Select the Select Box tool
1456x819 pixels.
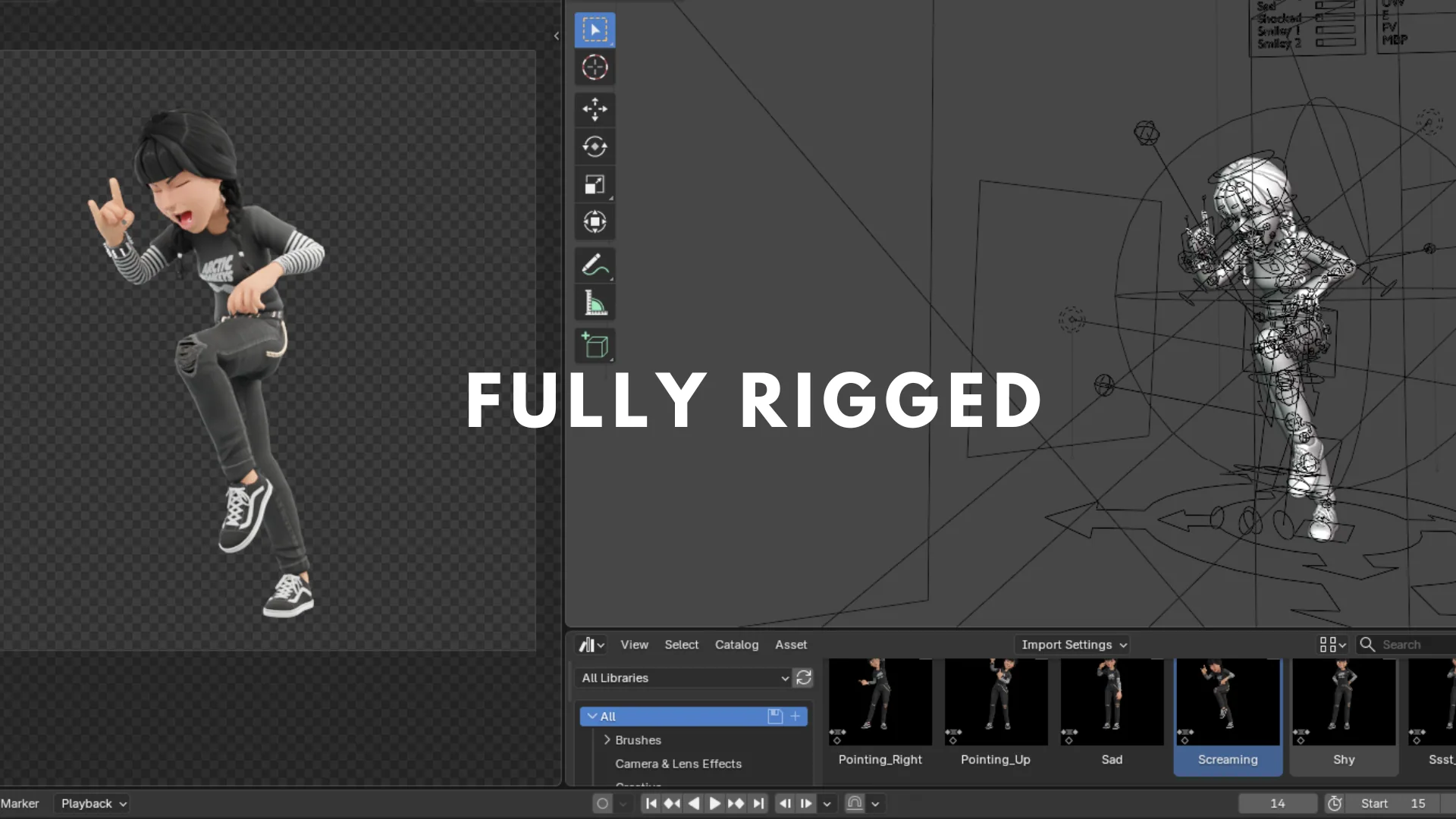coord(595,30)
